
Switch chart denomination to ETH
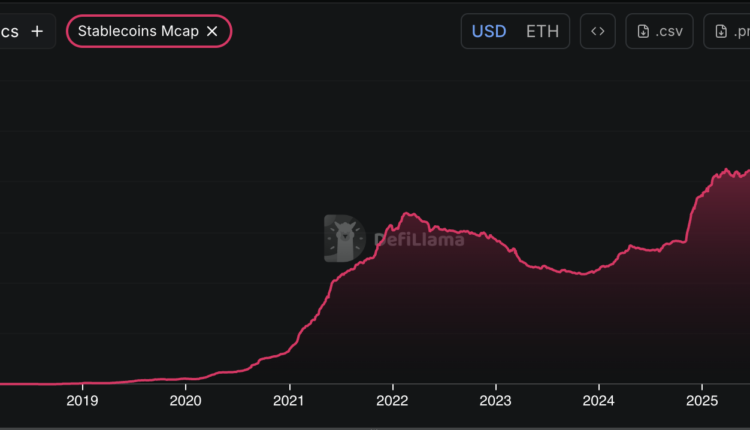(543, 31)
